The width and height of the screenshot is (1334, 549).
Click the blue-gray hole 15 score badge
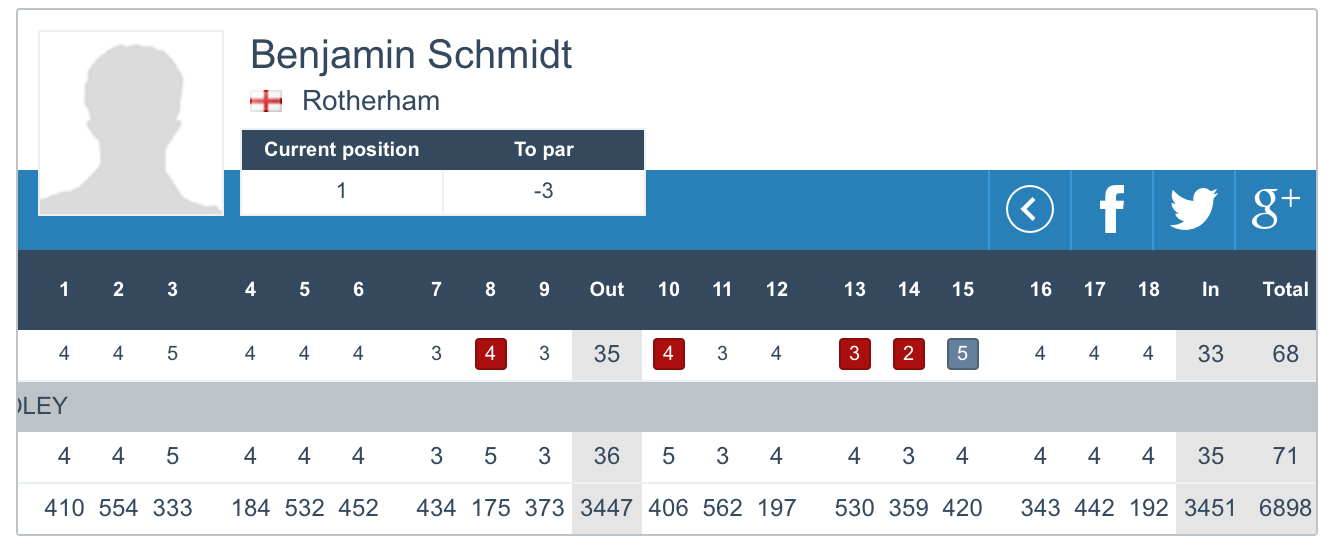(x=962, y=355)
